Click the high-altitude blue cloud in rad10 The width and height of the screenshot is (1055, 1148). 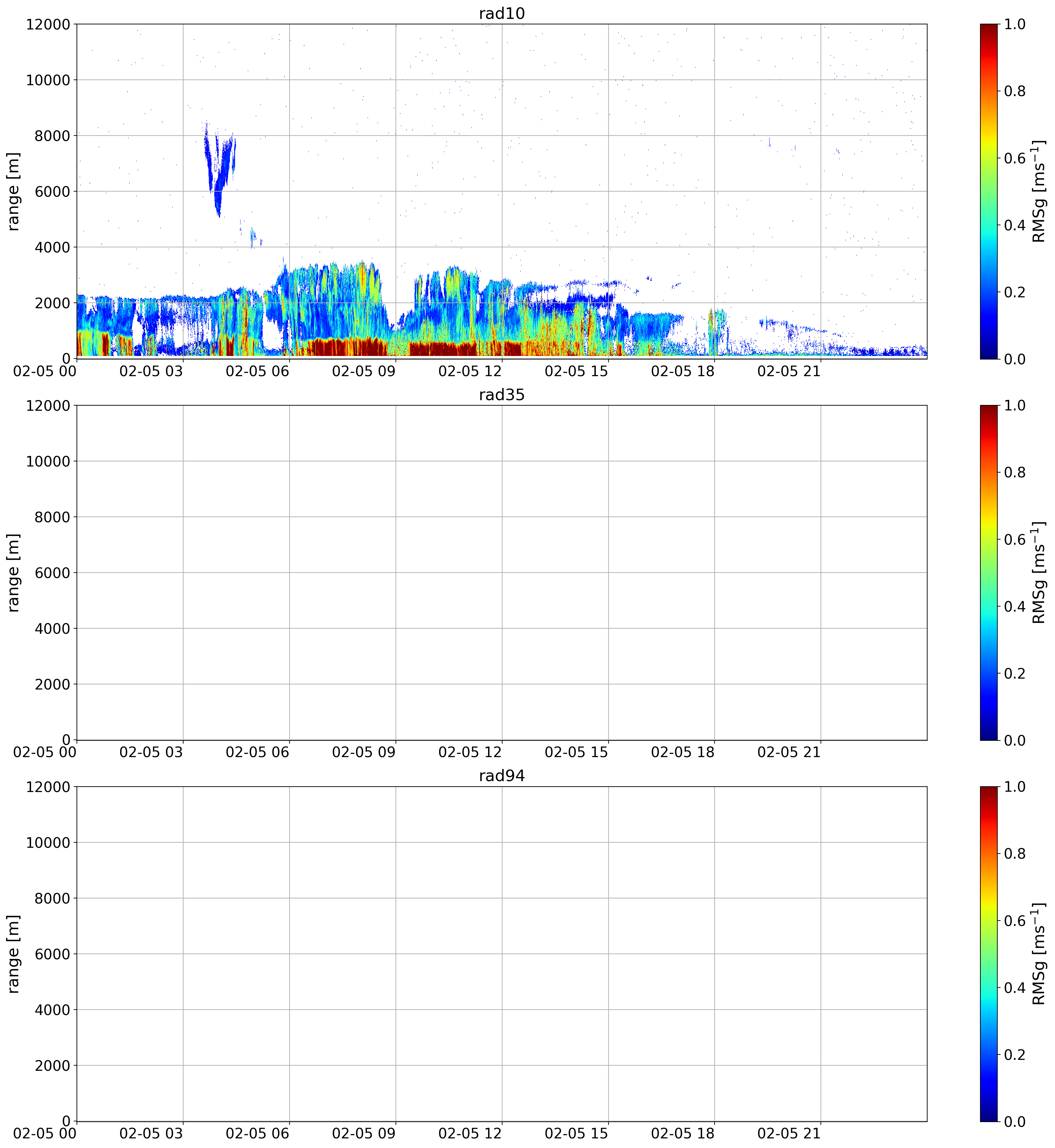(x=220, y=169)
